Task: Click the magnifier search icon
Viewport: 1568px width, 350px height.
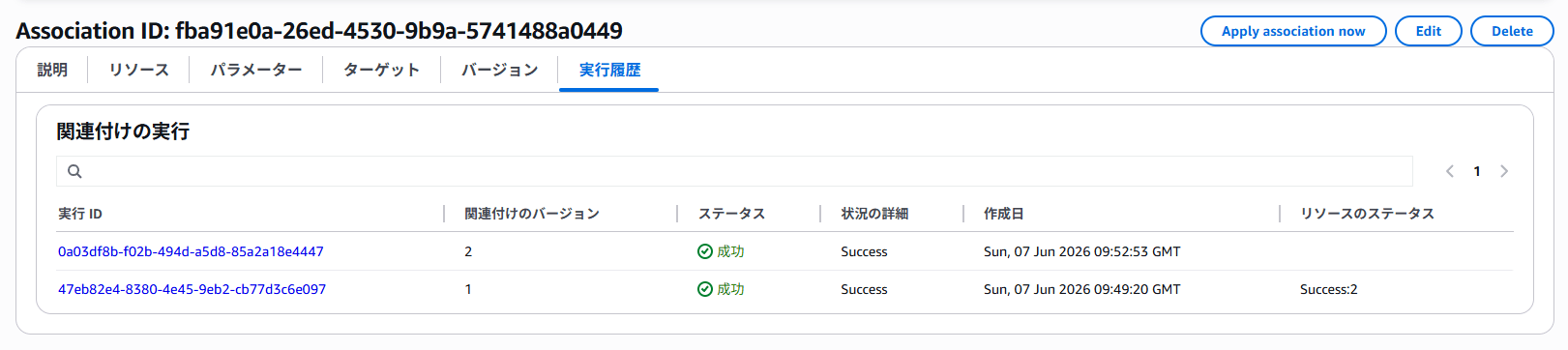Action: click(74, 171)
